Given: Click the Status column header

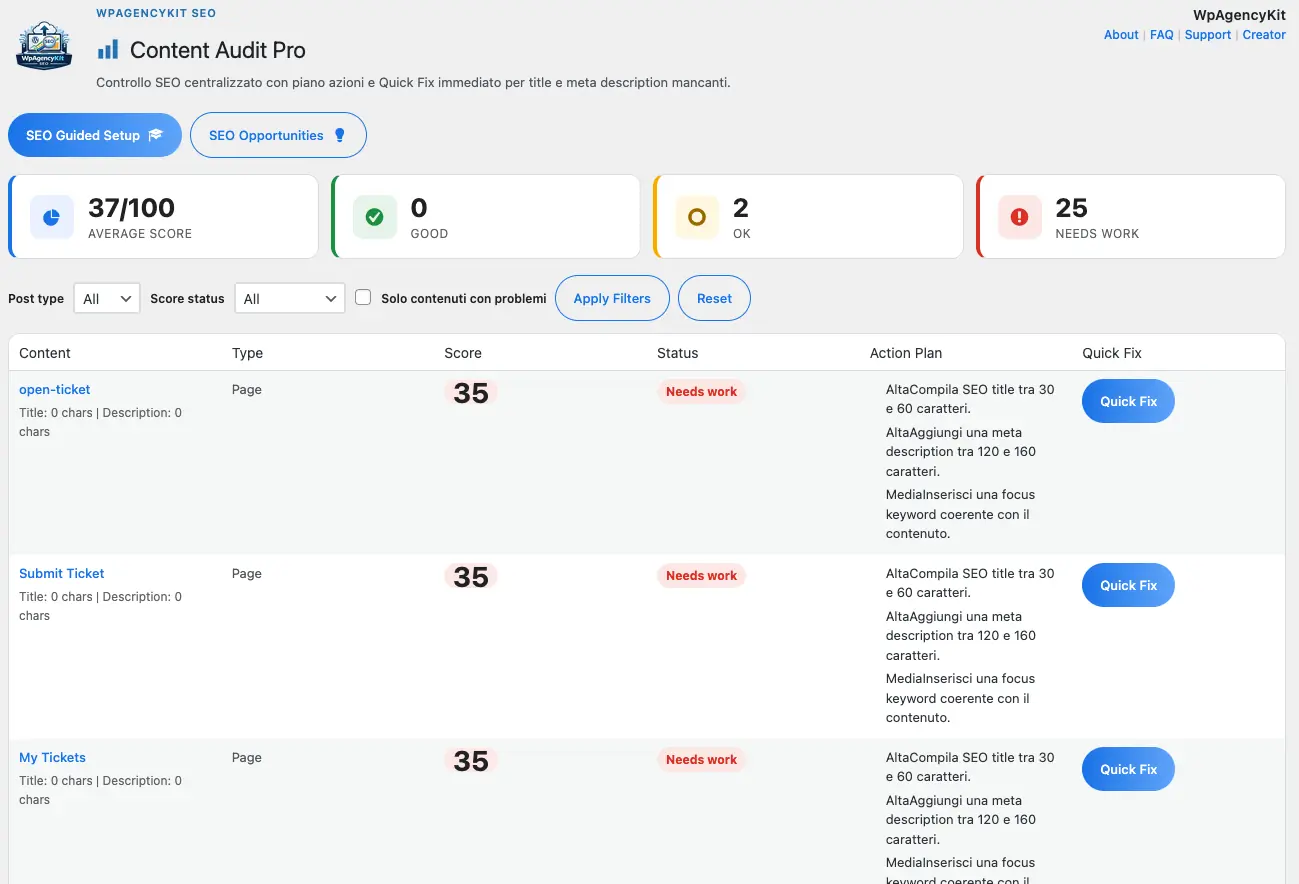Looking at the screenshot, I should click(x=678, y=353).
